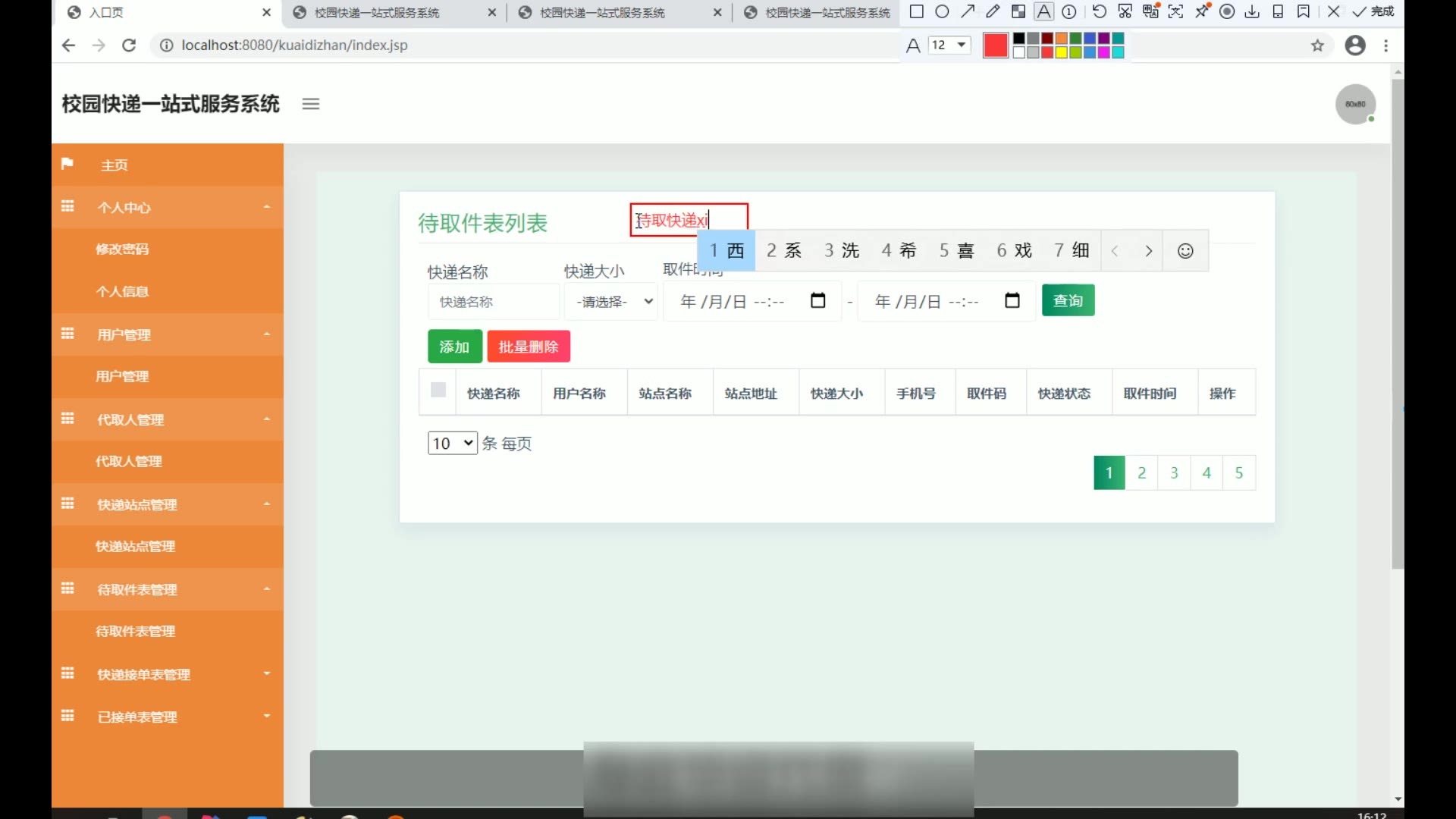Open the emoji panel in IME bar
The height and width of the screenshot is (819, 1456).
[x=1185, y=251]
